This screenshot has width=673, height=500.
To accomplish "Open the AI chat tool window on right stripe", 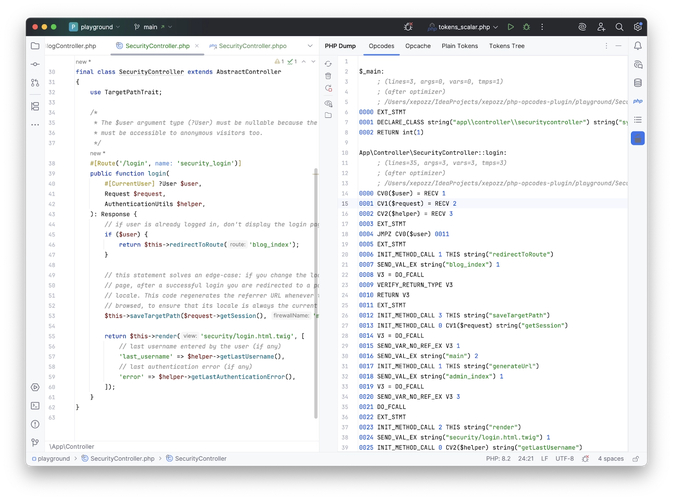I will click(638, 64).
